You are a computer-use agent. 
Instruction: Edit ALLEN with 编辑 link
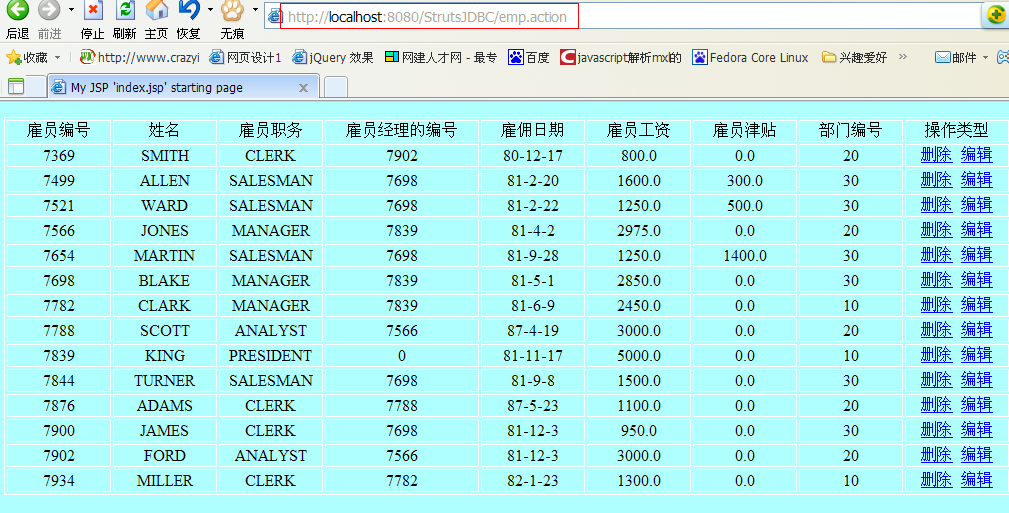(x=976, y=180)
